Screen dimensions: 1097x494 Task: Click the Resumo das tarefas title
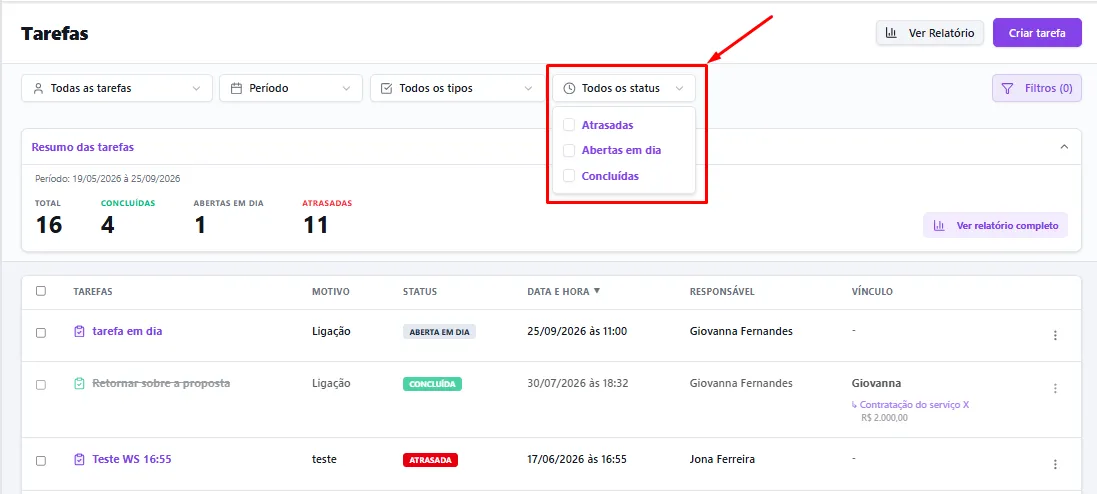point(83,148)
